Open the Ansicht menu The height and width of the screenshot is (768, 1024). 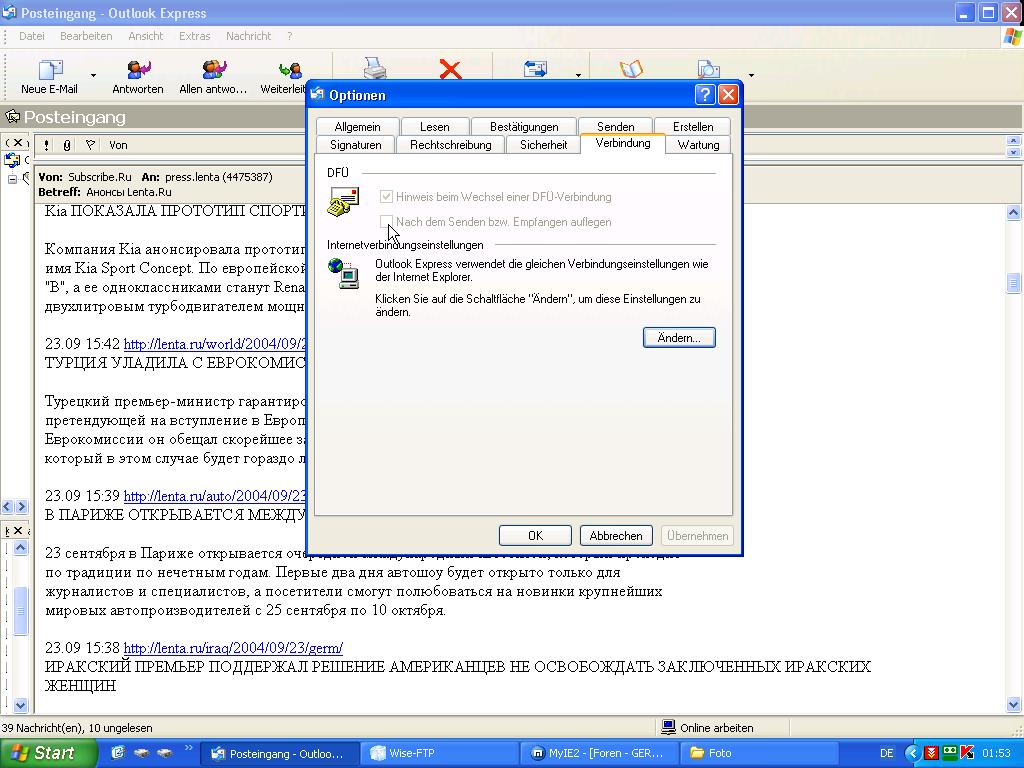[146, 36]
